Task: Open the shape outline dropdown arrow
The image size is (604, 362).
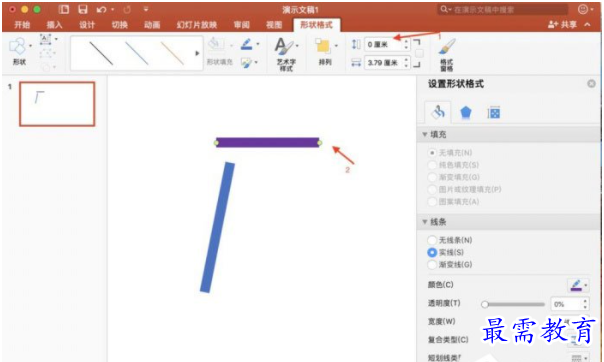Action: click(258, 44)
